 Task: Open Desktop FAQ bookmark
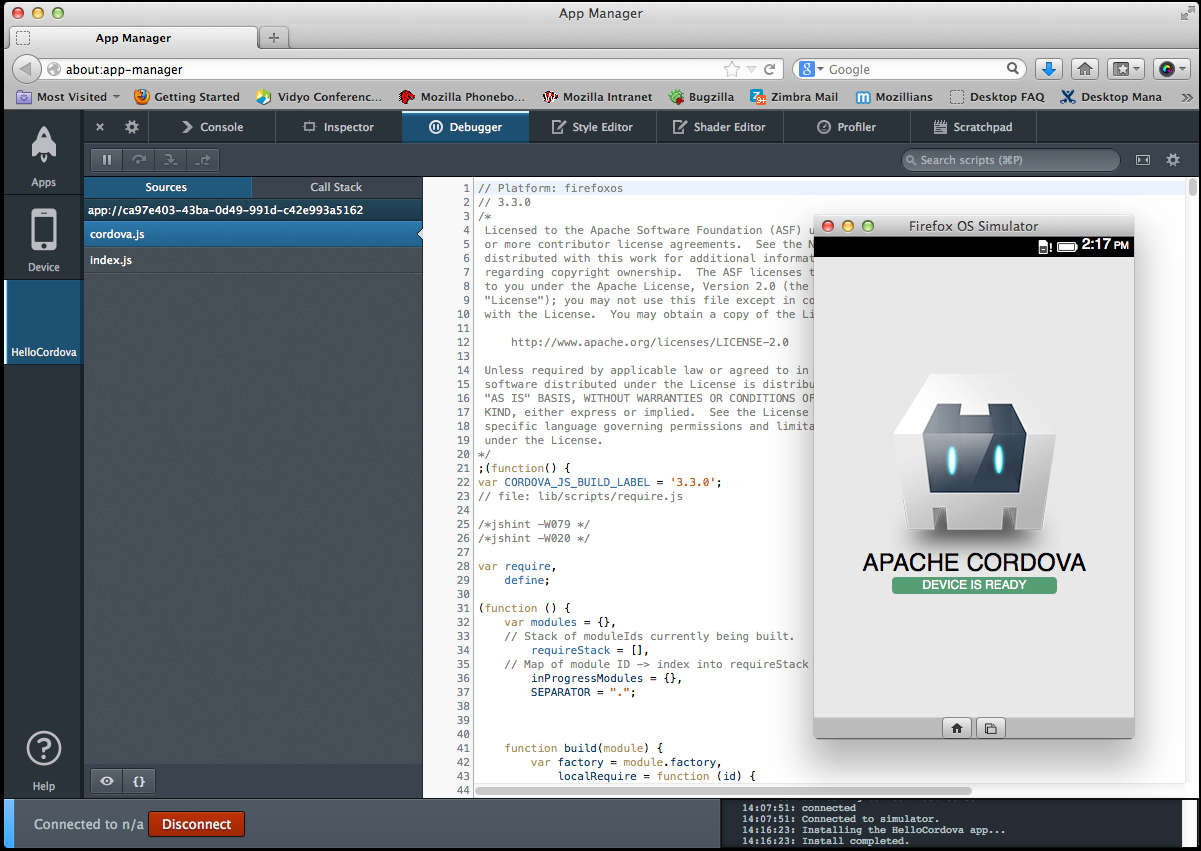(996, 97)
